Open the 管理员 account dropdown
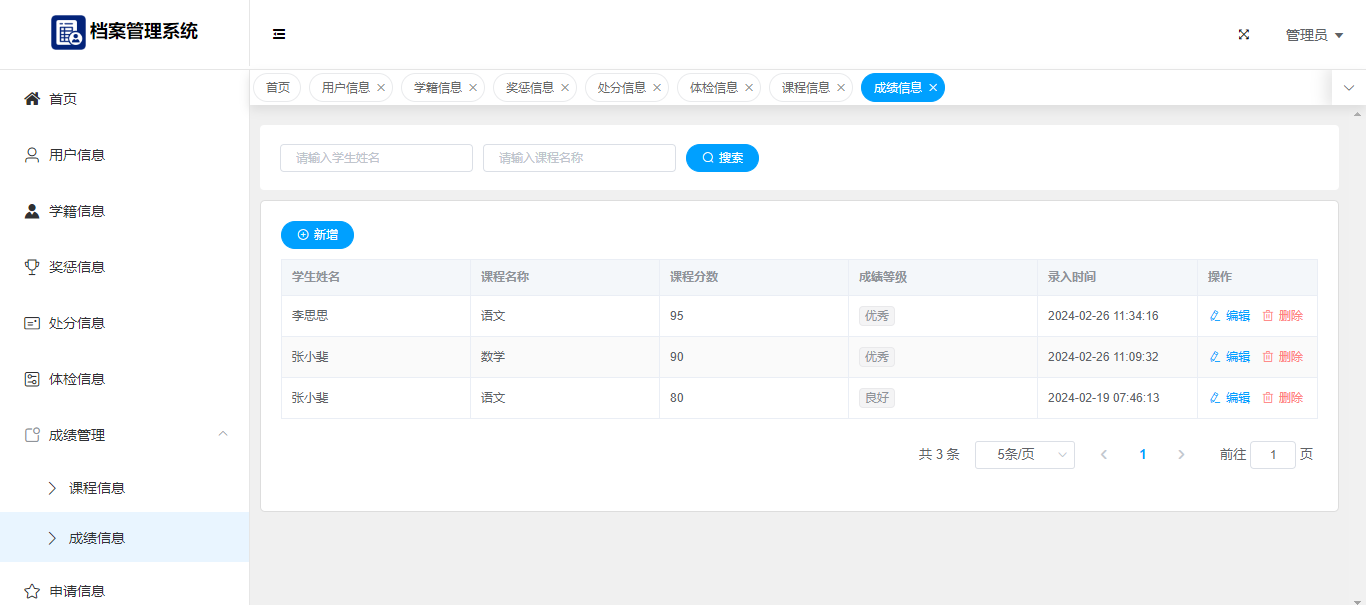 (1314, 35)
